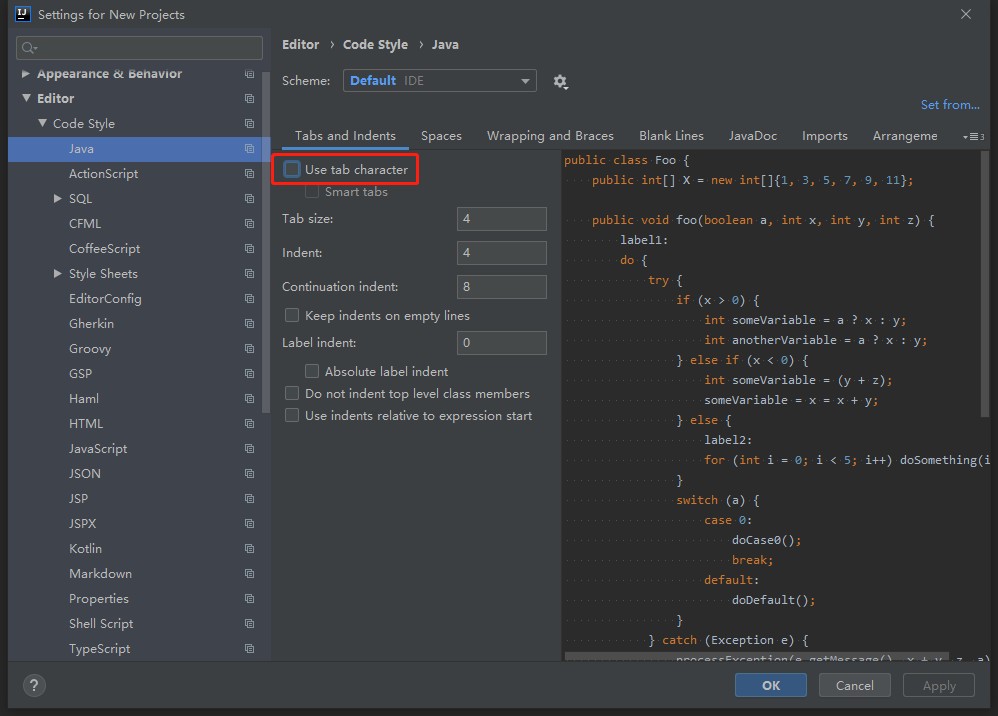Click the copy icon beside ActionScript

coord(249,174)
